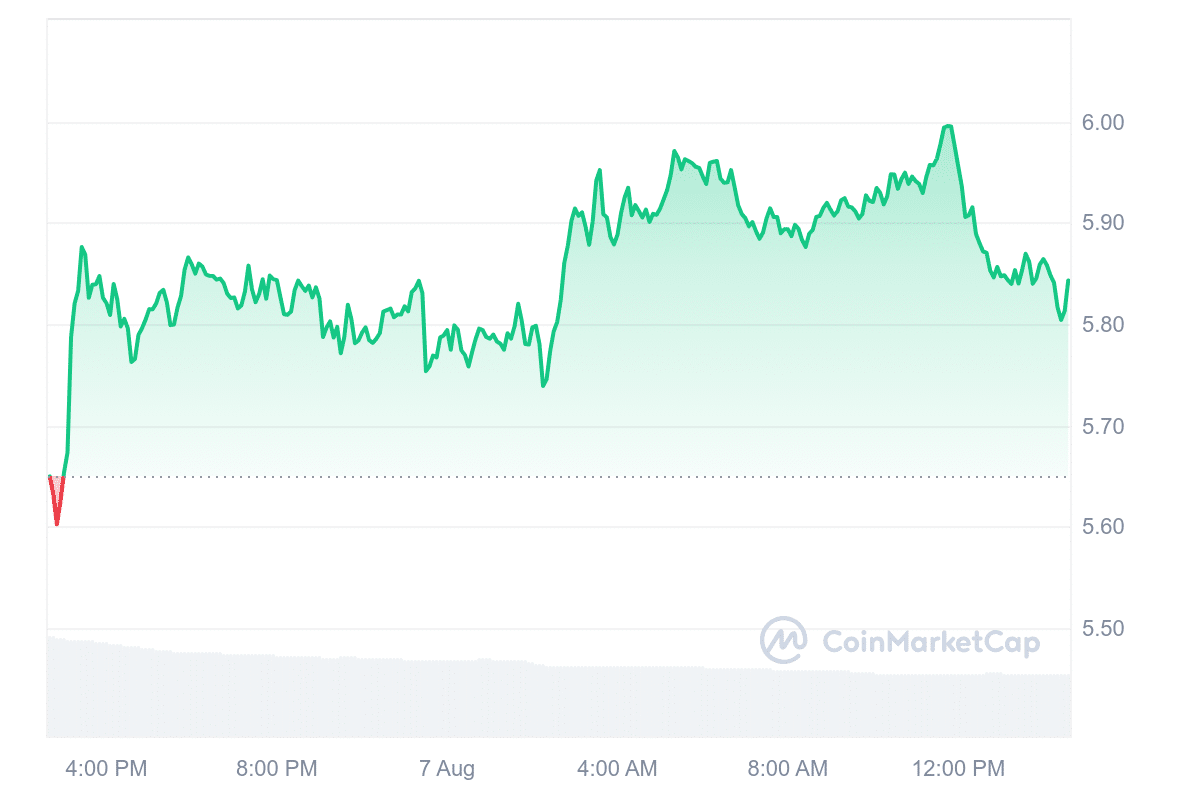Click the CoinMarketCap watermark text

point(931,641)
